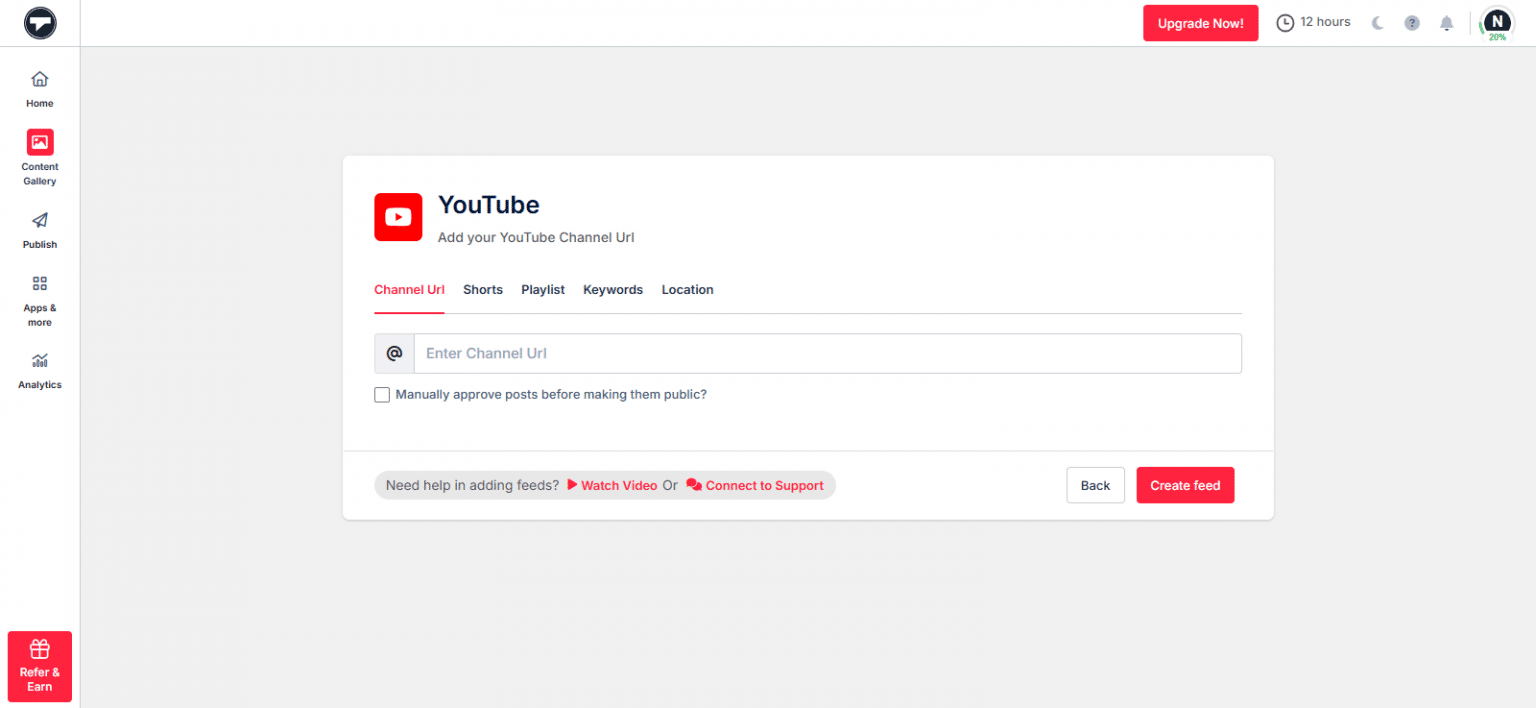Click the @ symbol beside the URL field
Screen dimensions: 1536x708
(x=393, y=353)
